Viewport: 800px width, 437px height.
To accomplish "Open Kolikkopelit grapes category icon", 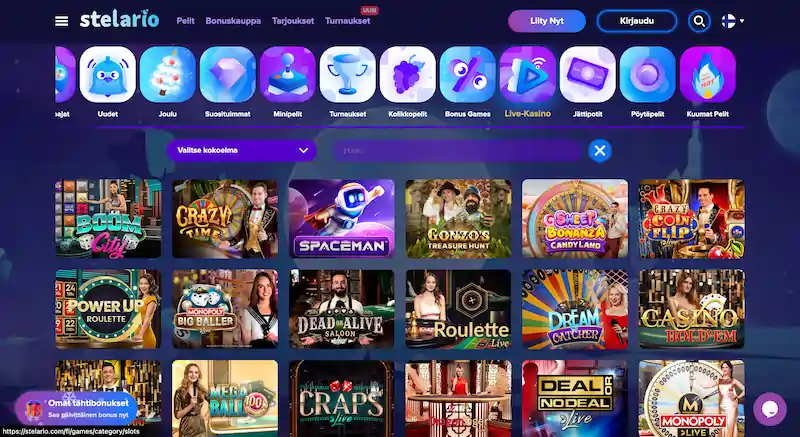I will (x=408, y=74).
